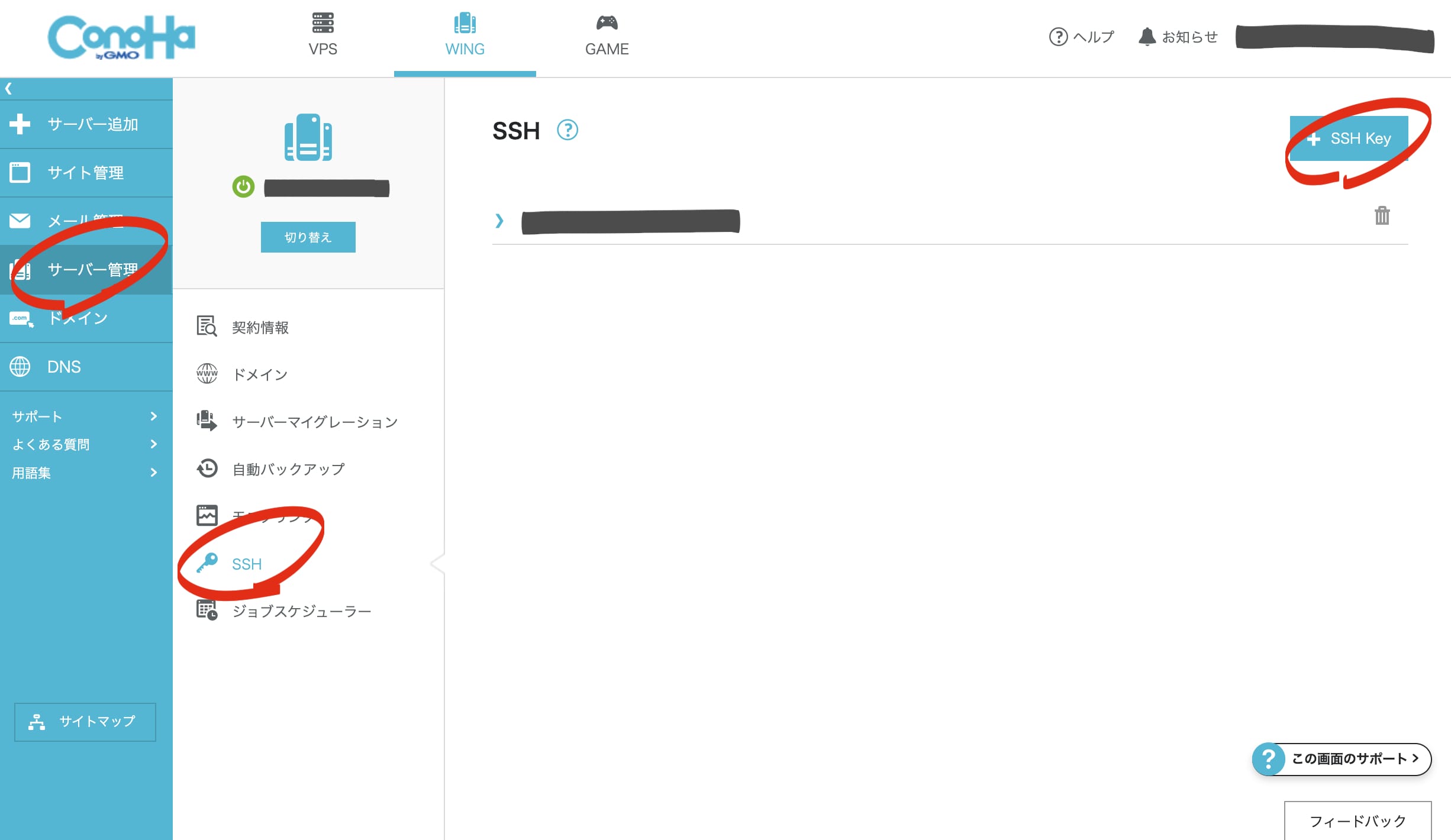Screen dimensions: 1451x840
Task: Click the large server icon in panel
Action: 308,137
